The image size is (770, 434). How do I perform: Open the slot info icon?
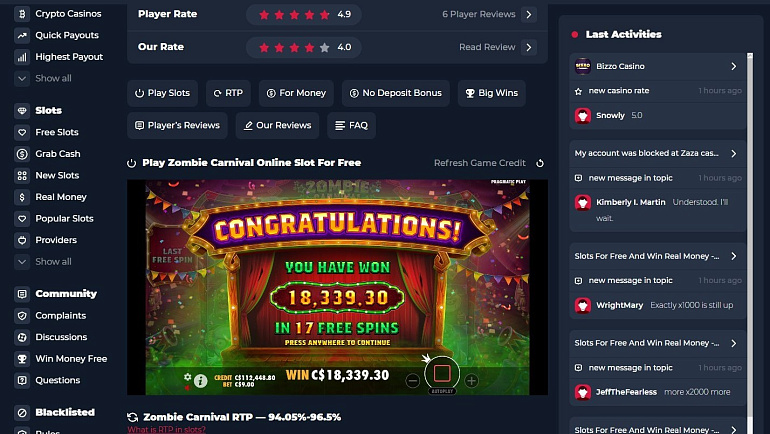click(x=200, y=380)
